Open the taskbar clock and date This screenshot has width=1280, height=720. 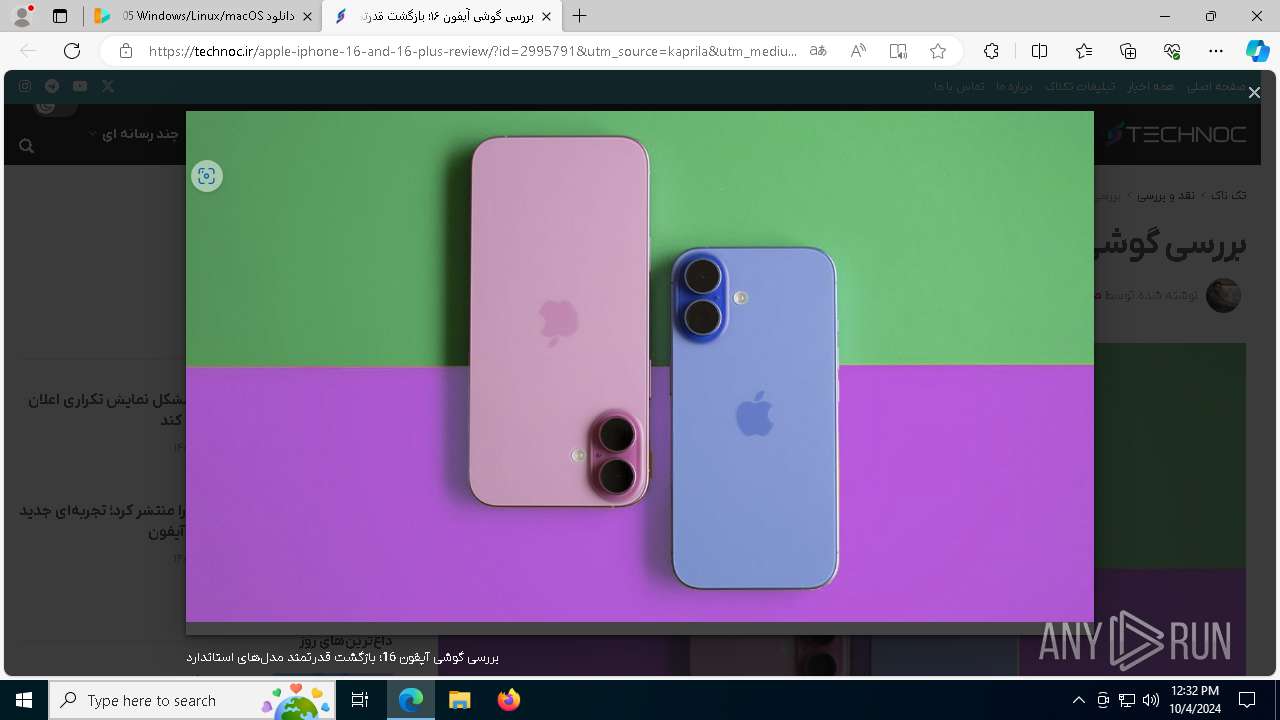(x=1195, y=700)
